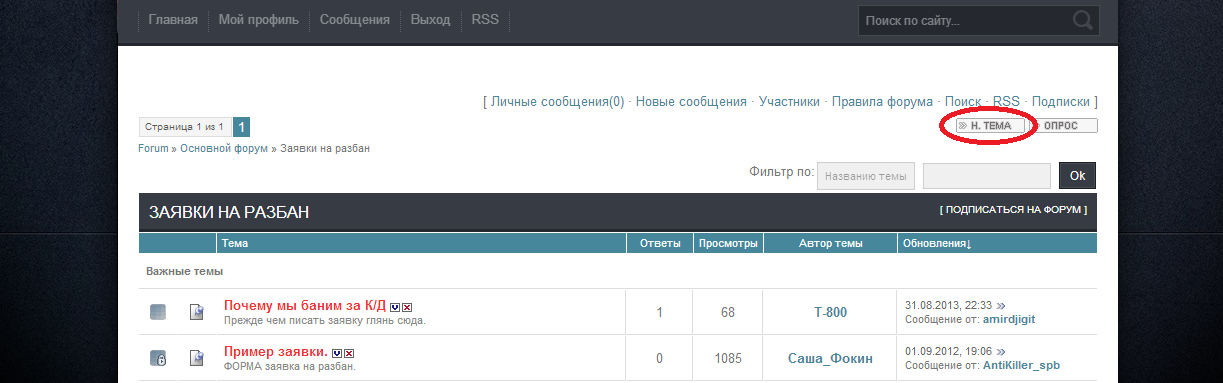Image resolution: width=1223 pixels, height=383 pixels.
Task: Click the Страница 1 из 1 indicator
Action: click(x=184, y=127)
